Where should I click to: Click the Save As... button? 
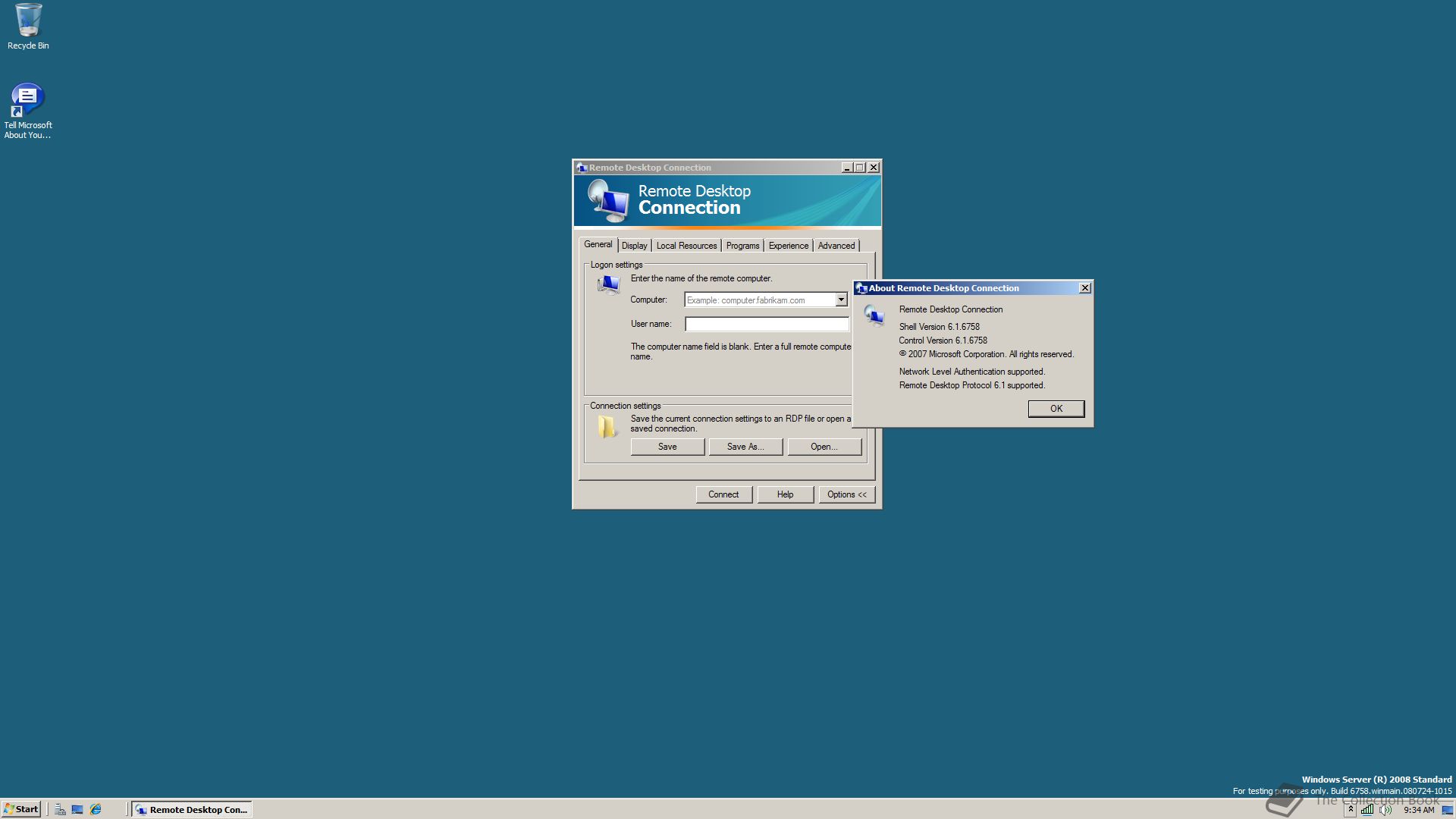tap(745, 447)
